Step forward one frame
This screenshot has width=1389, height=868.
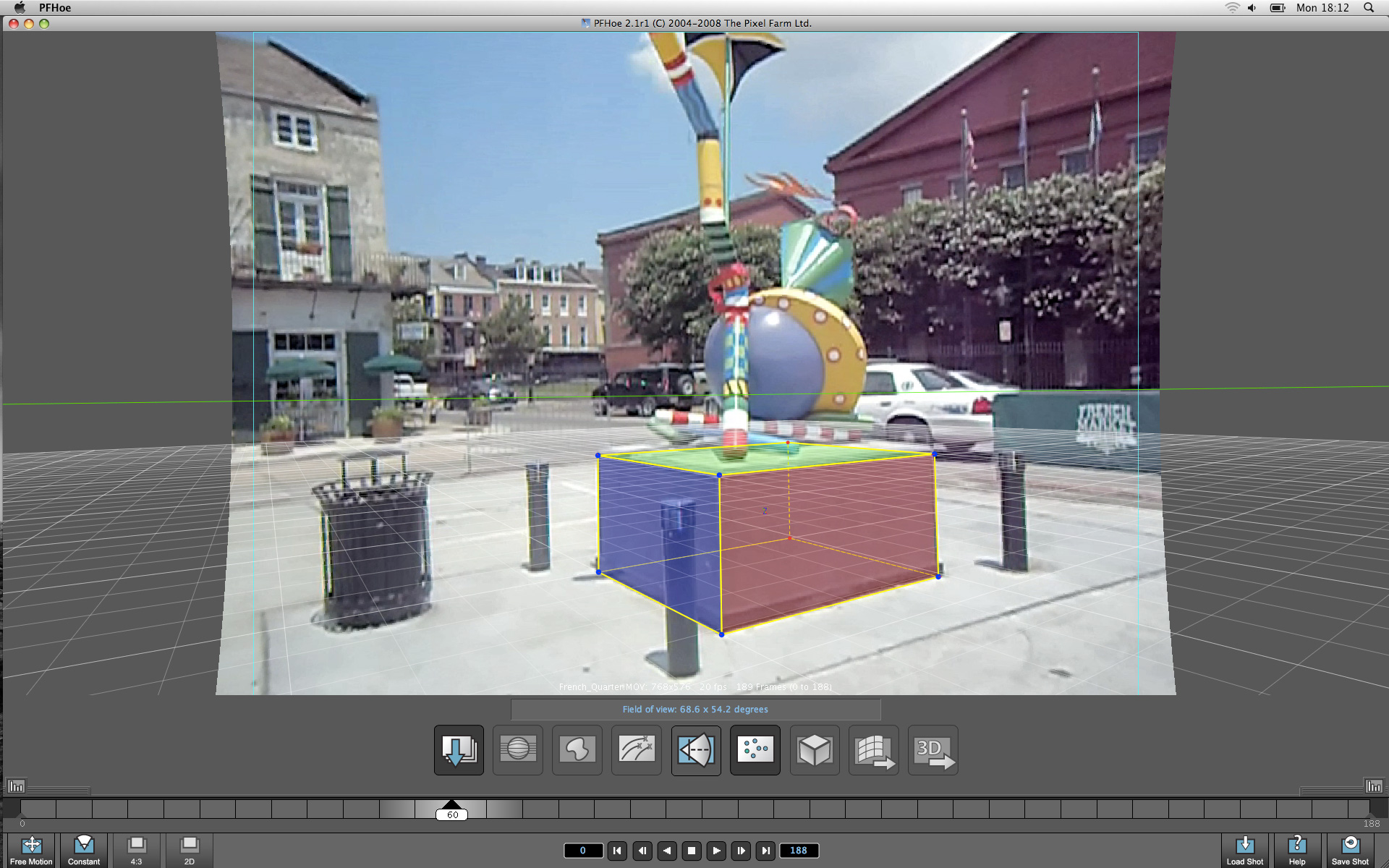point(741,851)
